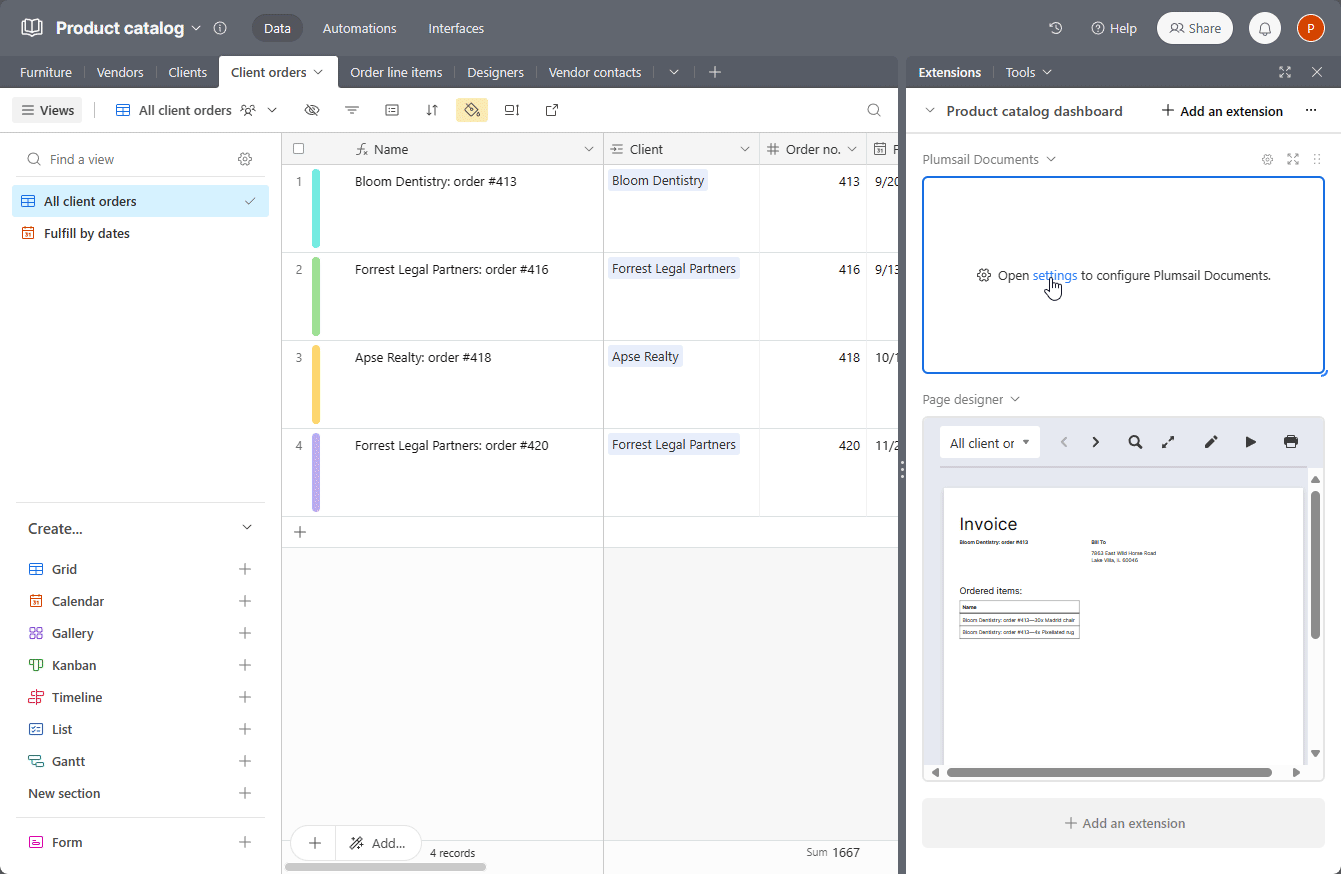The height and width of the screenshot is (874, 1341).
Task: Select the Fulfill by dates view
Action: pos(140,233)
